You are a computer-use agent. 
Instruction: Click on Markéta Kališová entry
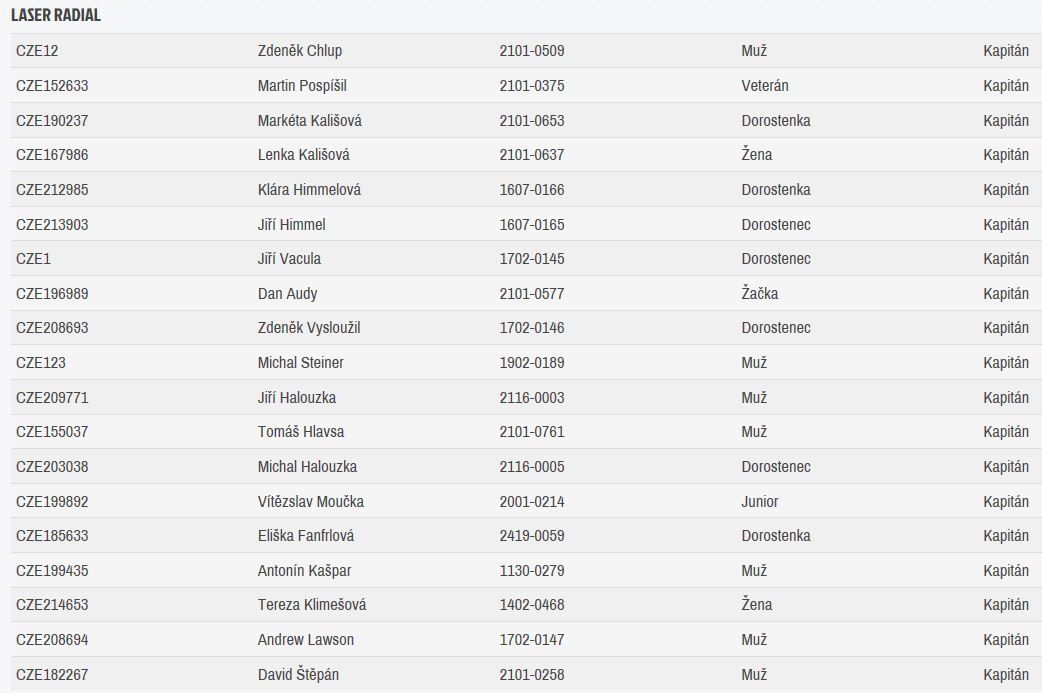click(310, 121)
